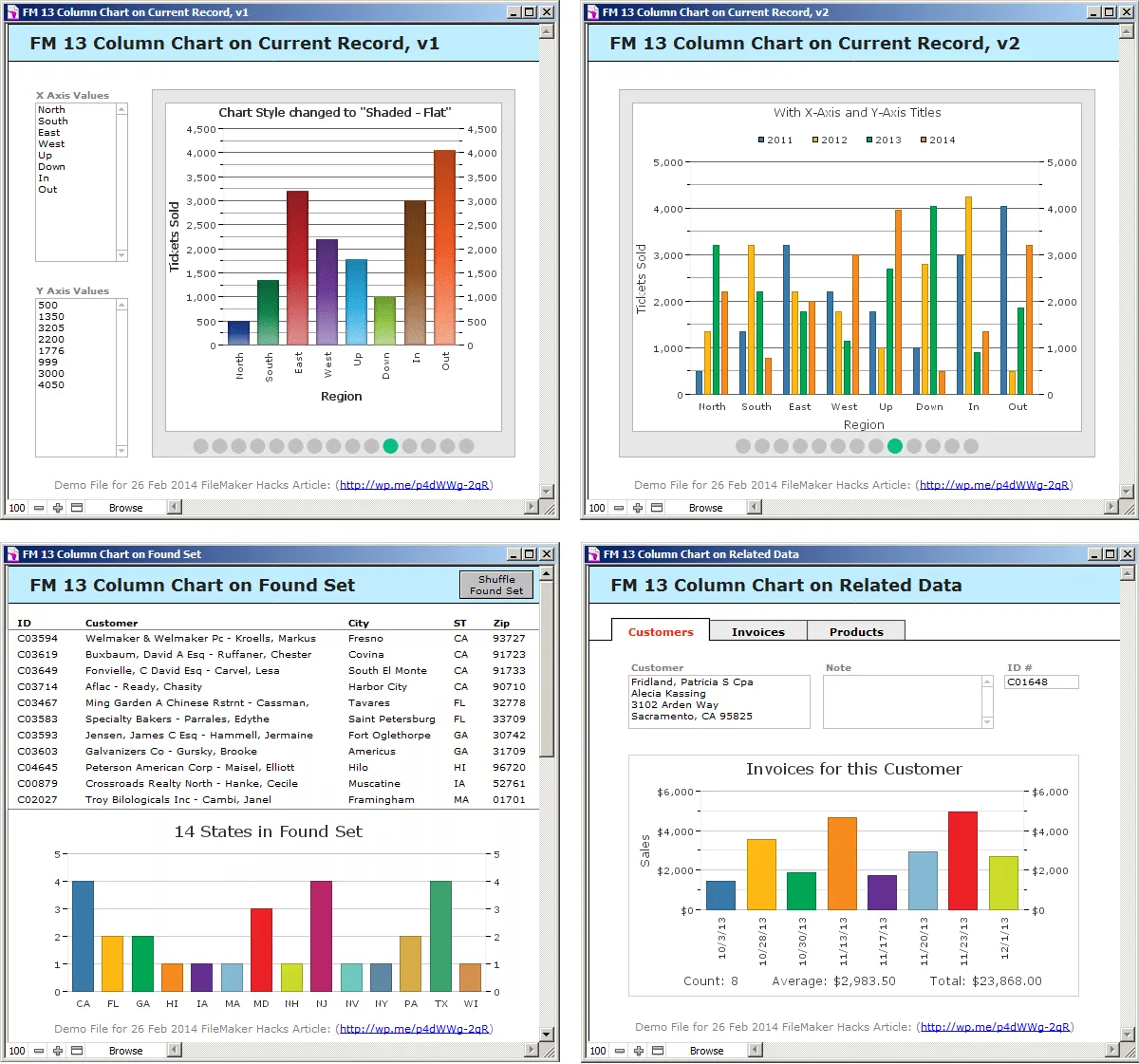1139x1064 pixels.
Task: Select the green active dot in v1 chart selector
Action: pos(390,446)
